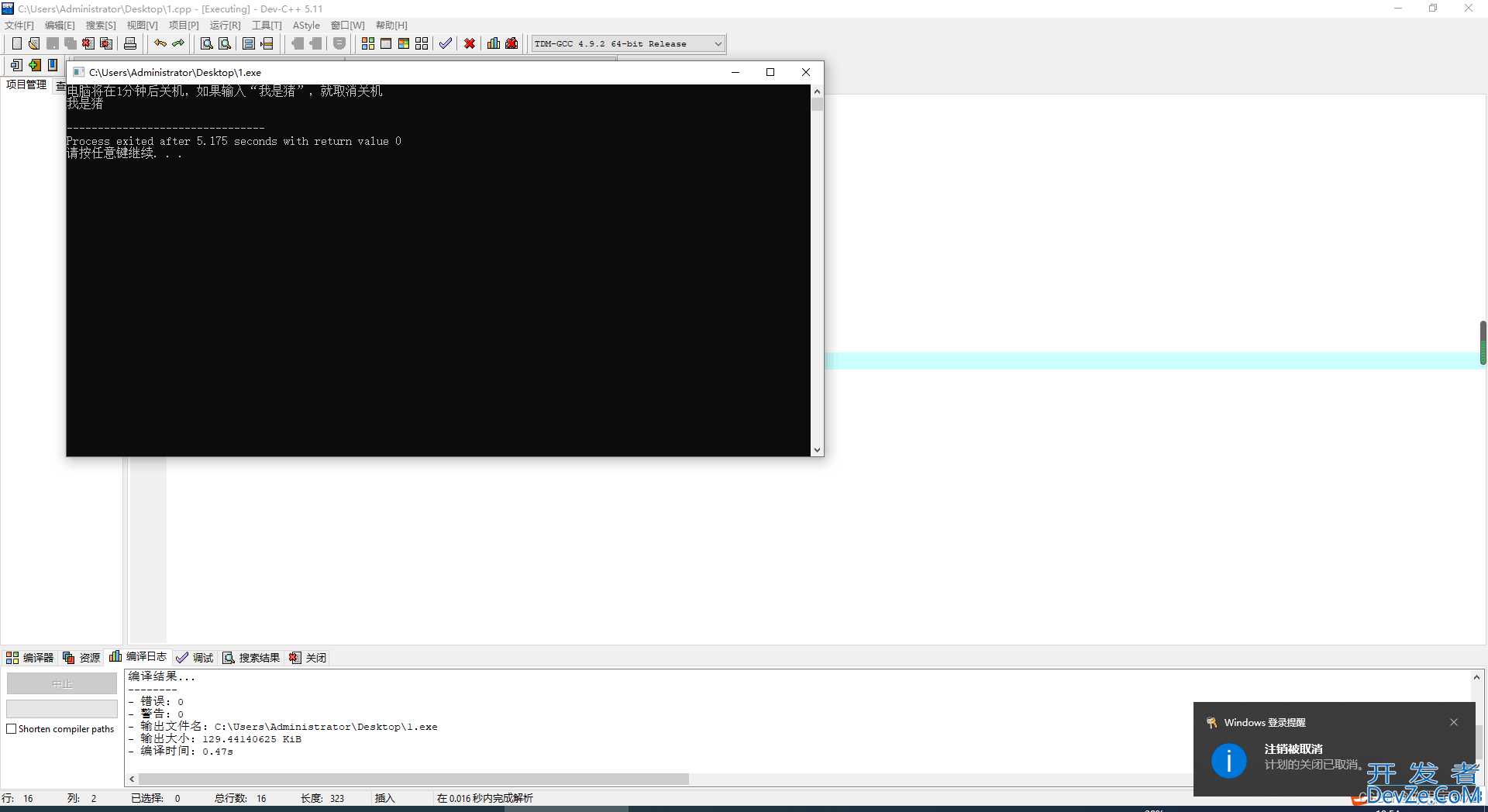
Task: Minimize the 1.exe console window
Action: tap(735, 72)
